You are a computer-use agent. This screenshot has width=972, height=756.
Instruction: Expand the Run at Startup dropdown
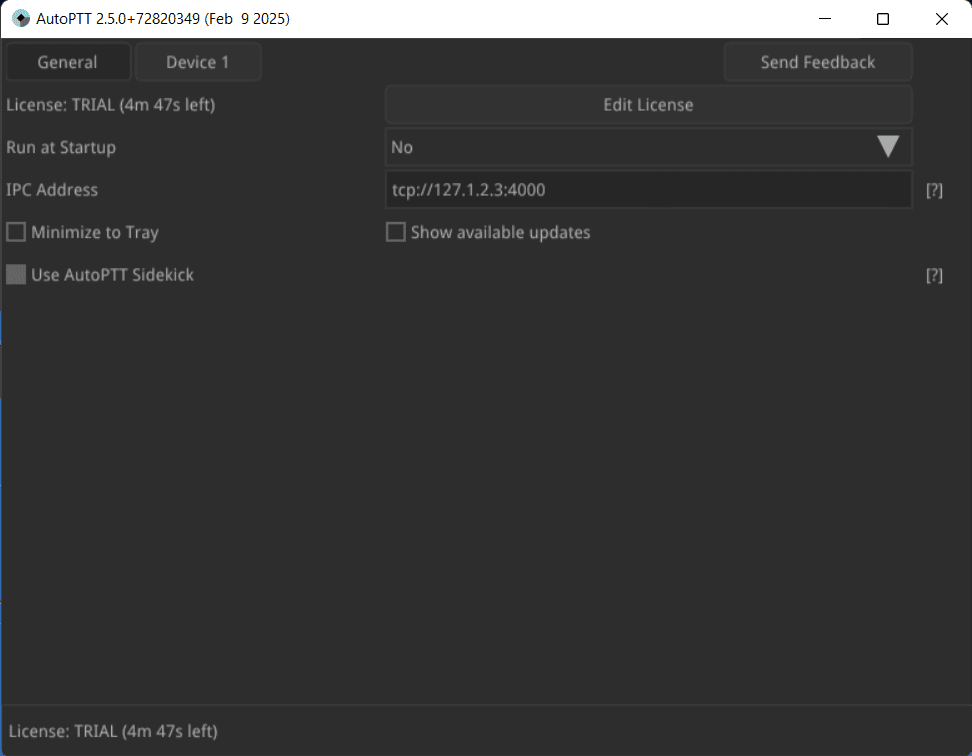coord(648,147)
